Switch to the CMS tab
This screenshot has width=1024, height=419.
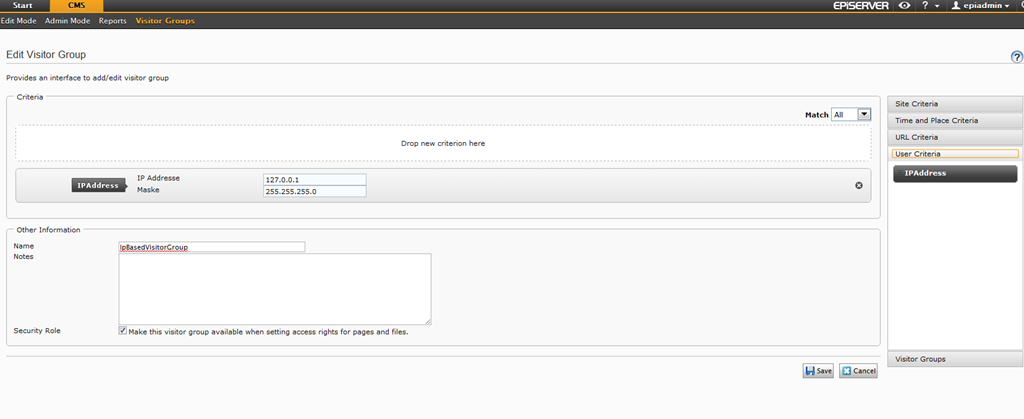76,6
